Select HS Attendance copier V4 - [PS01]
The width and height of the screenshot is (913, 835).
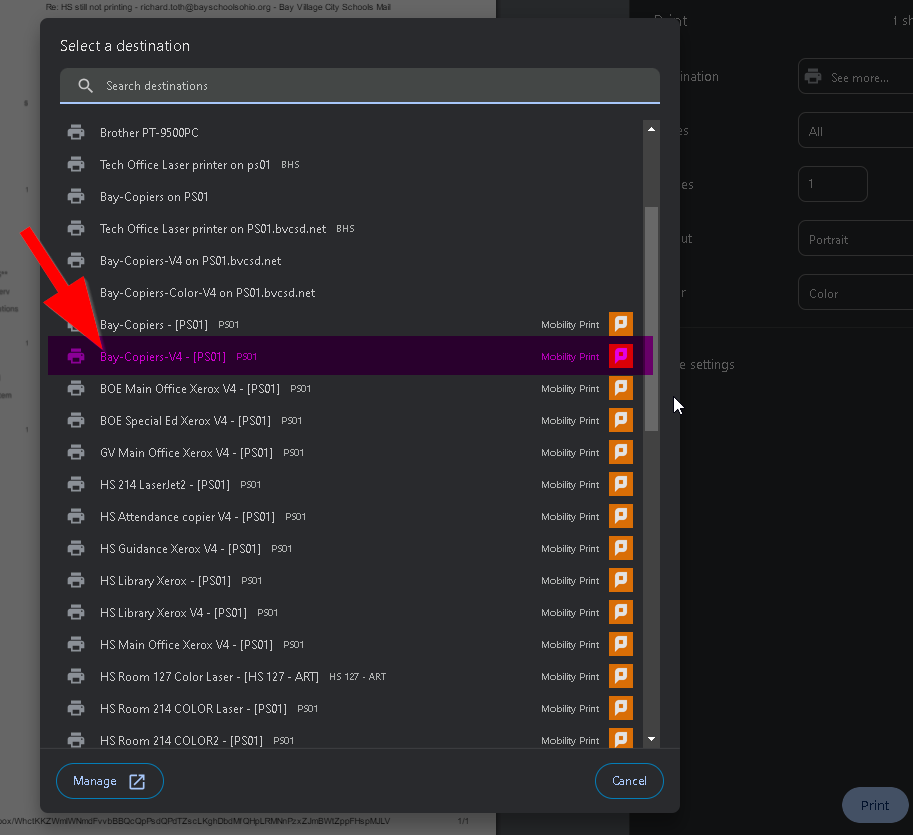point(350,516)
